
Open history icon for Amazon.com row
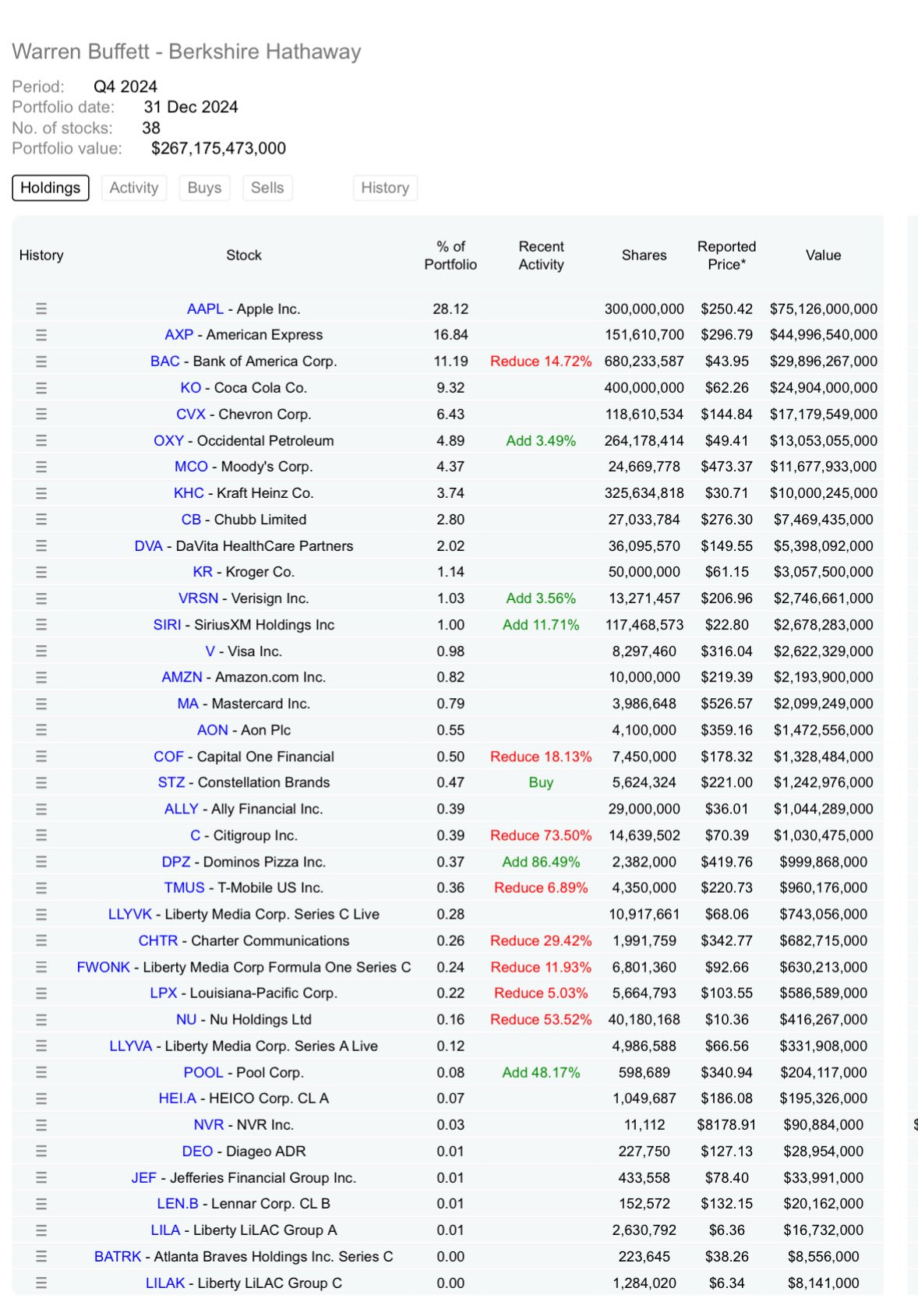(41, 677)
